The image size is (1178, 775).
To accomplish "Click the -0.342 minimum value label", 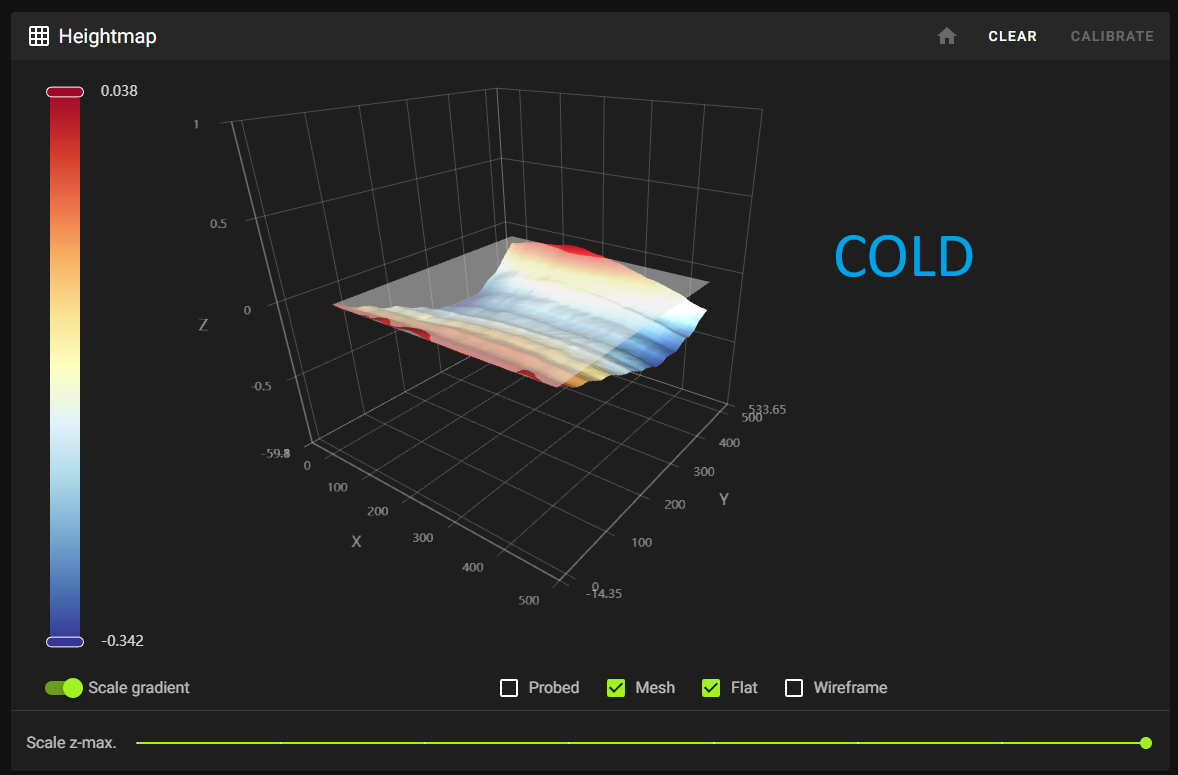I will coord(122,641).
